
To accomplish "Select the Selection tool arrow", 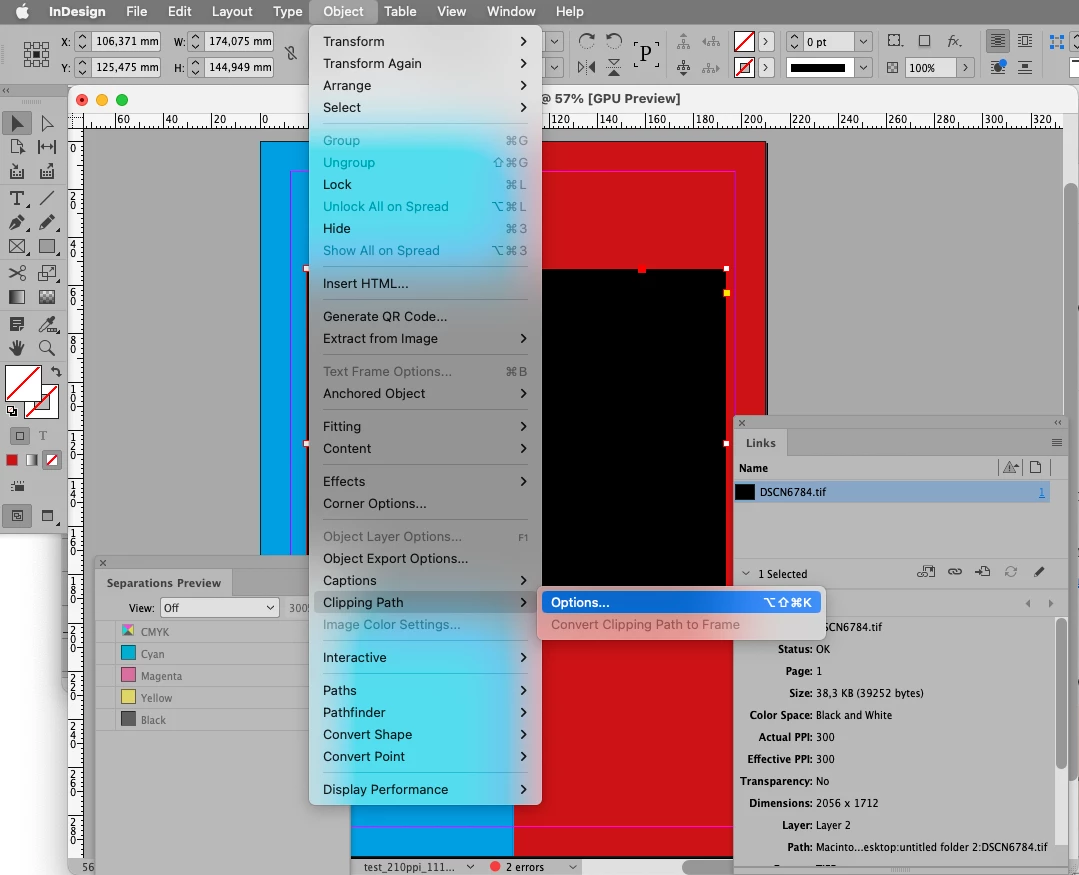I will point(17,123).
